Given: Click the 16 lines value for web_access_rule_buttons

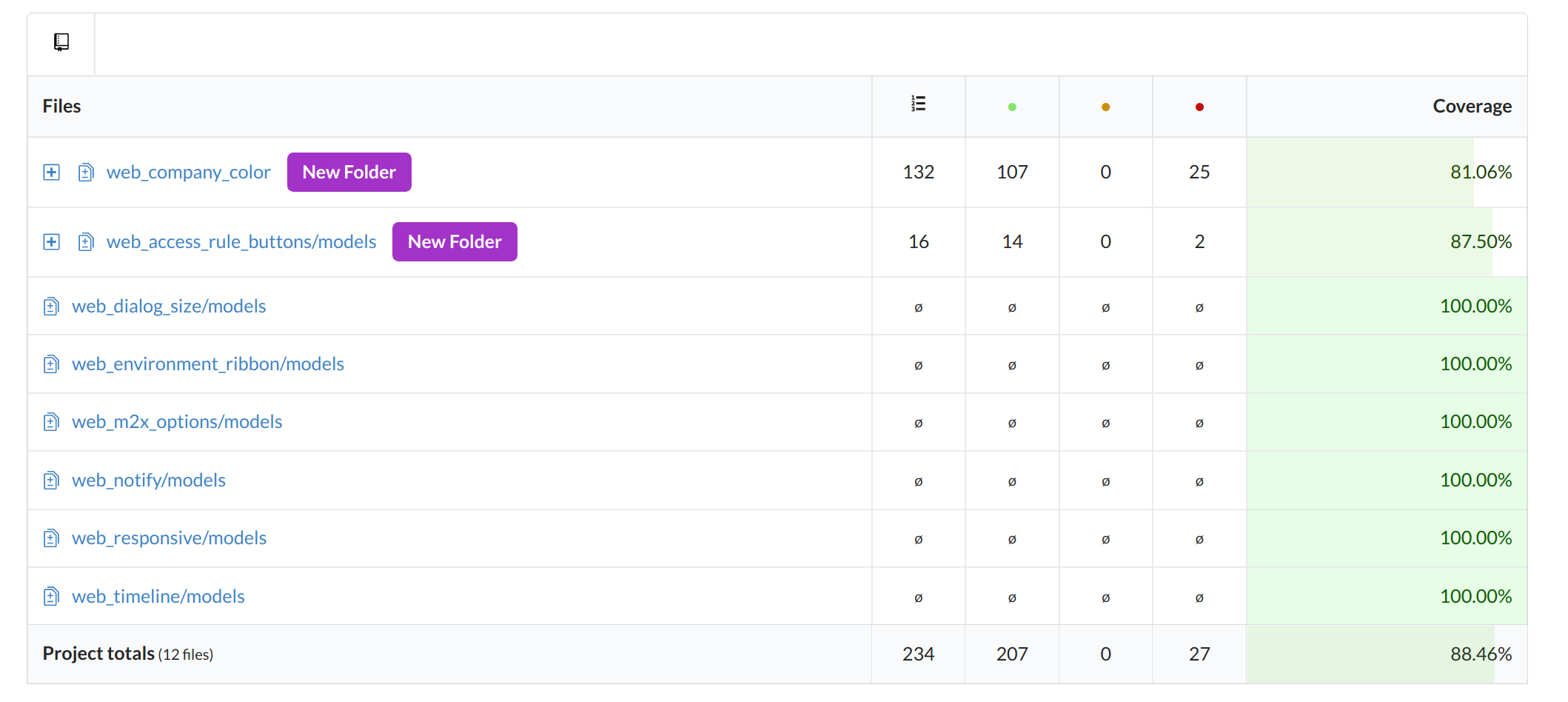Looking at the screenshot, I should (x=918, y=242).
